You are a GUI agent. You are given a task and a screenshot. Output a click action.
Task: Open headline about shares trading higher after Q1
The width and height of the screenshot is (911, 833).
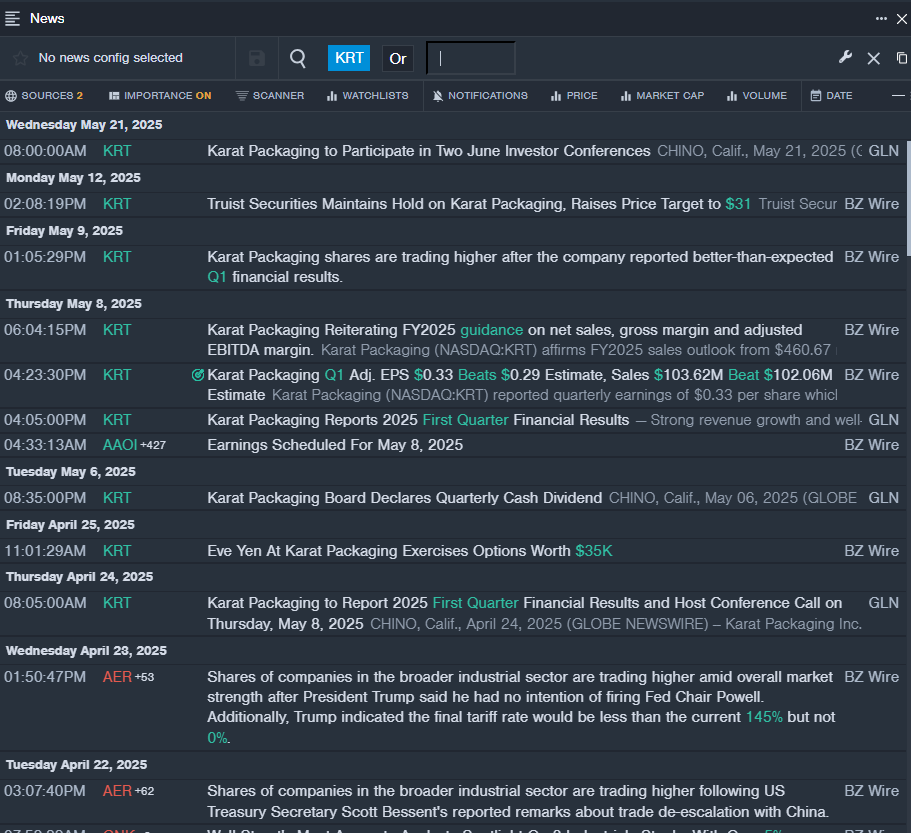pyautogui.click(x=520, y=267)
